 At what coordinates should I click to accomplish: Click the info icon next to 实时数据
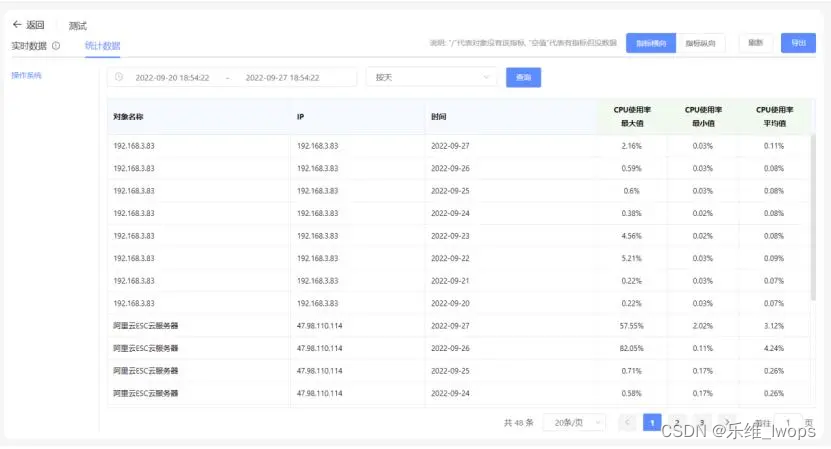[56, 46]
